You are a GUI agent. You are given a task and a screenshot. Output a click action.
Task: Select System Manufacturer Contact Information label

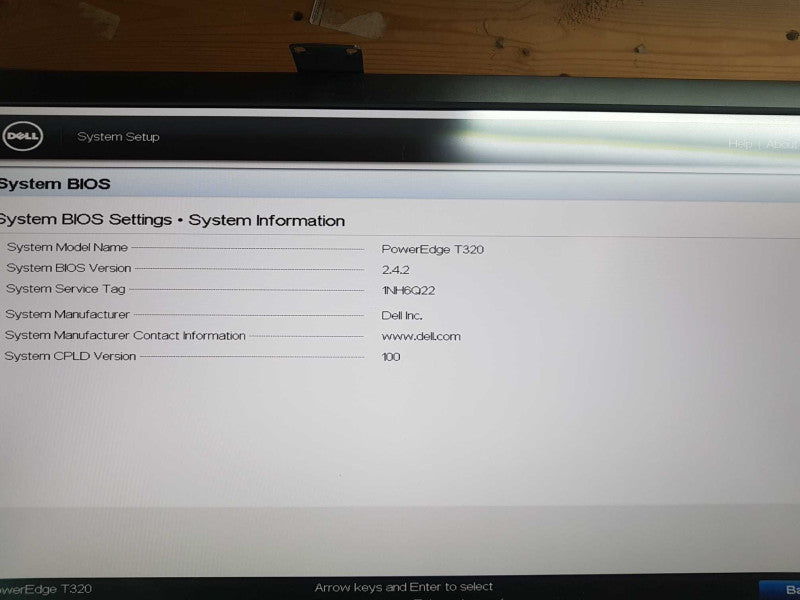click(x=125, y=336)
